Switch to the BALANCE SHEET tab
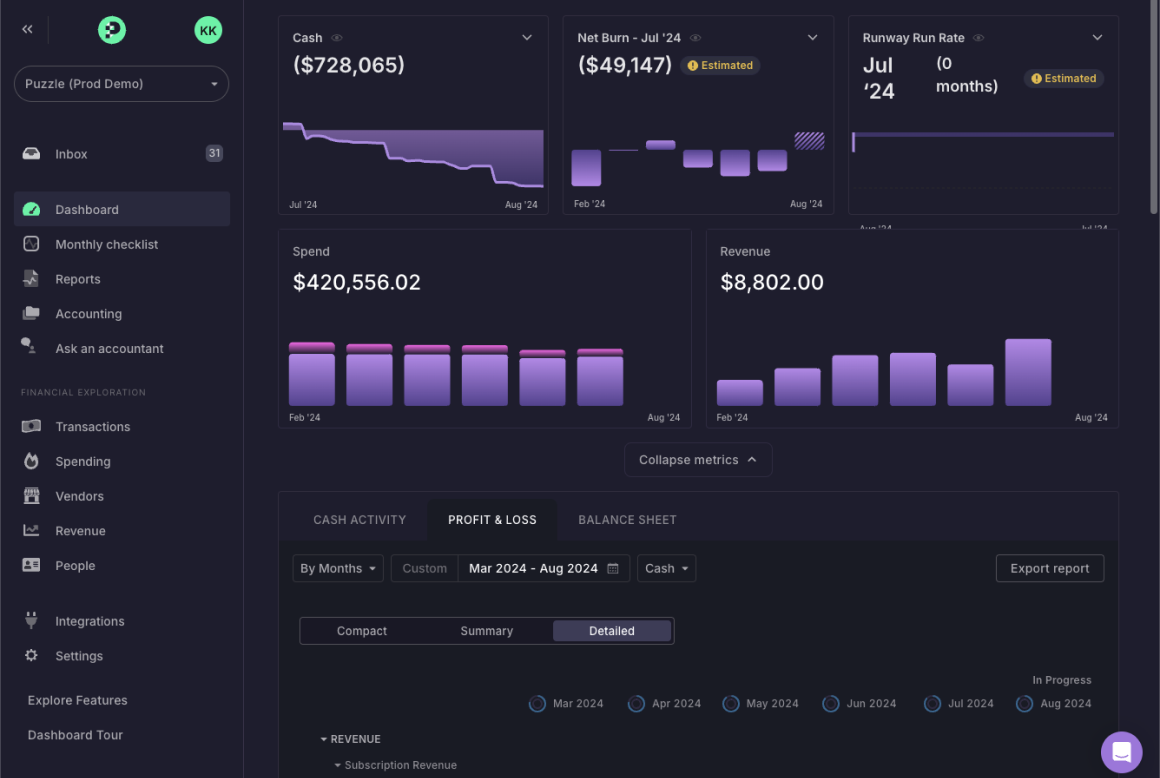Screen dimensions: 1160x778 (627, 519)
